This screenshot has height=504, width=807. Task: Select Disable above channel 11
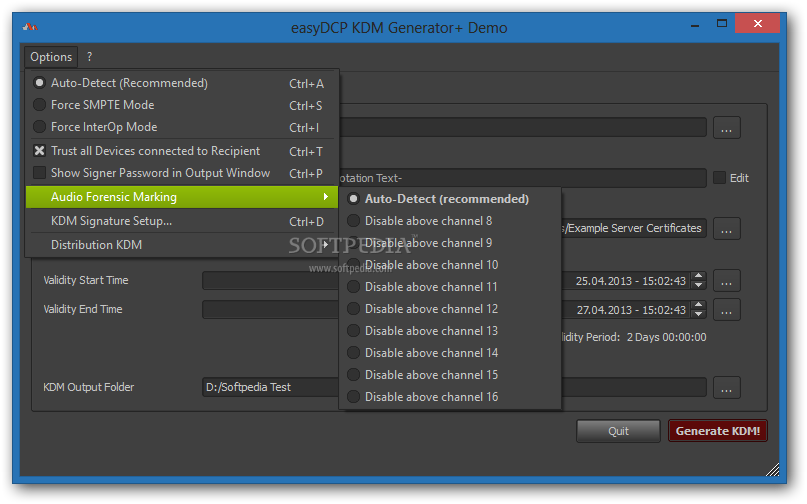tap(450, 287)
